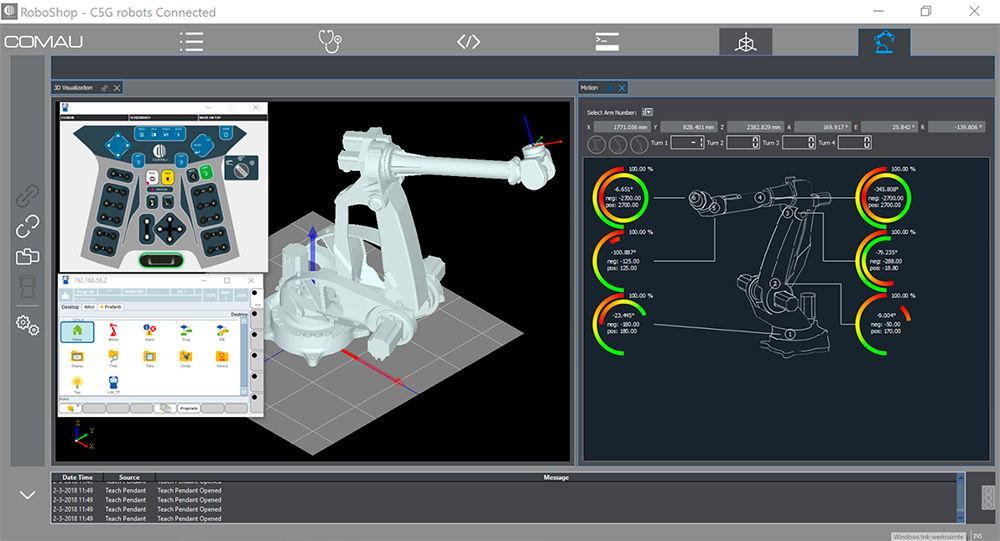The image size is (1000, 541).
Task: Adjust the Turn 2 stepper
Action: pyautogui.click(x=743, y=143)
